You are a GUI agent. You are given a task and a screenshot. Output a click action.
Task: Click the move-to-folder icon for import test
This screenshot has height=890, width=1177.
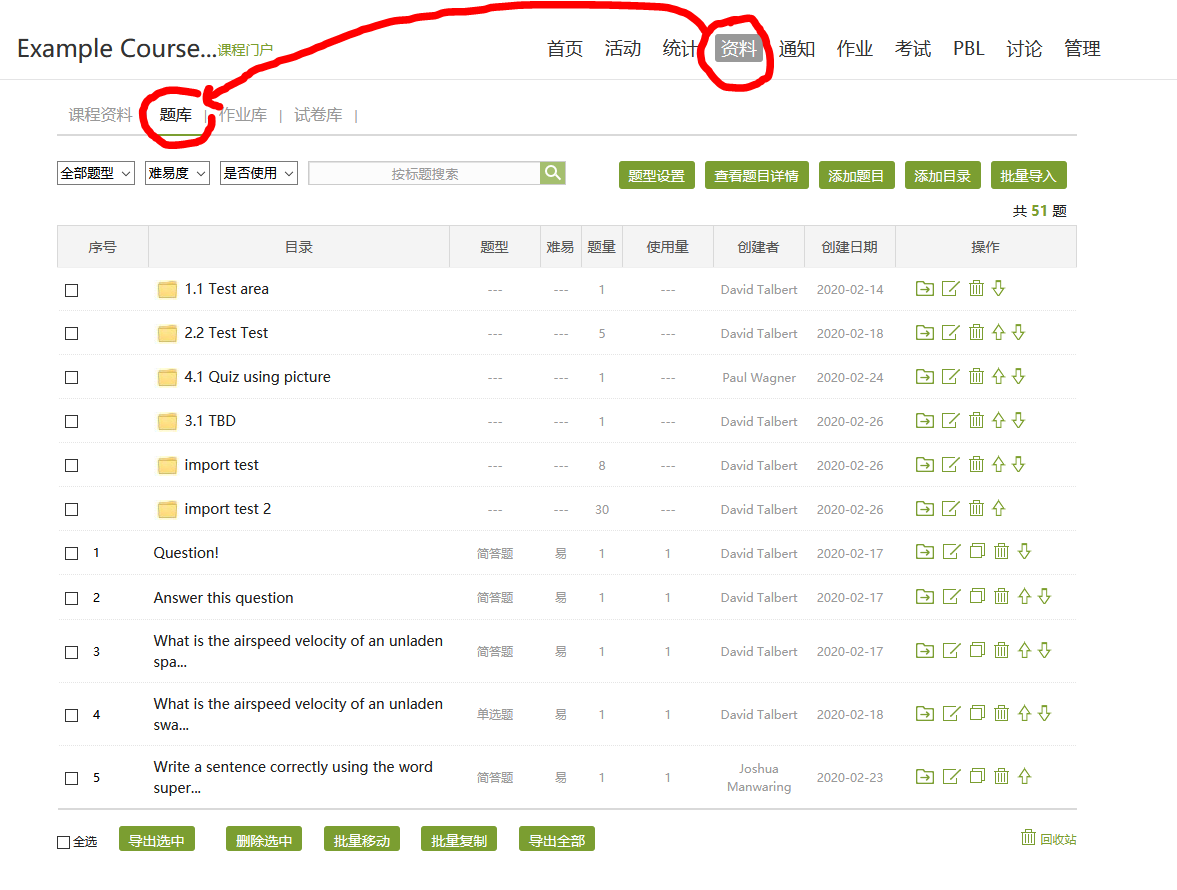(x=925, y=465)
